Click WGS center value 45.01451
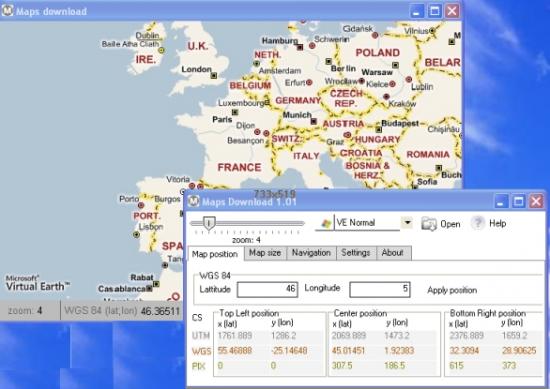Viewport: 550px width, 389px height. [349, 350]
